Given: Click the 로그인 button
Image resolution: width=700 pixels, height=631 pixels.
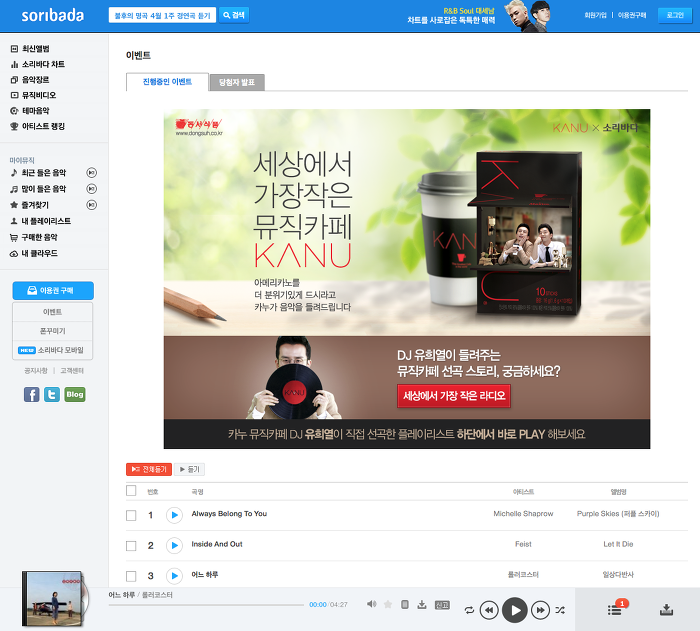Looking at the screenshot, I should tap(675, 15).
